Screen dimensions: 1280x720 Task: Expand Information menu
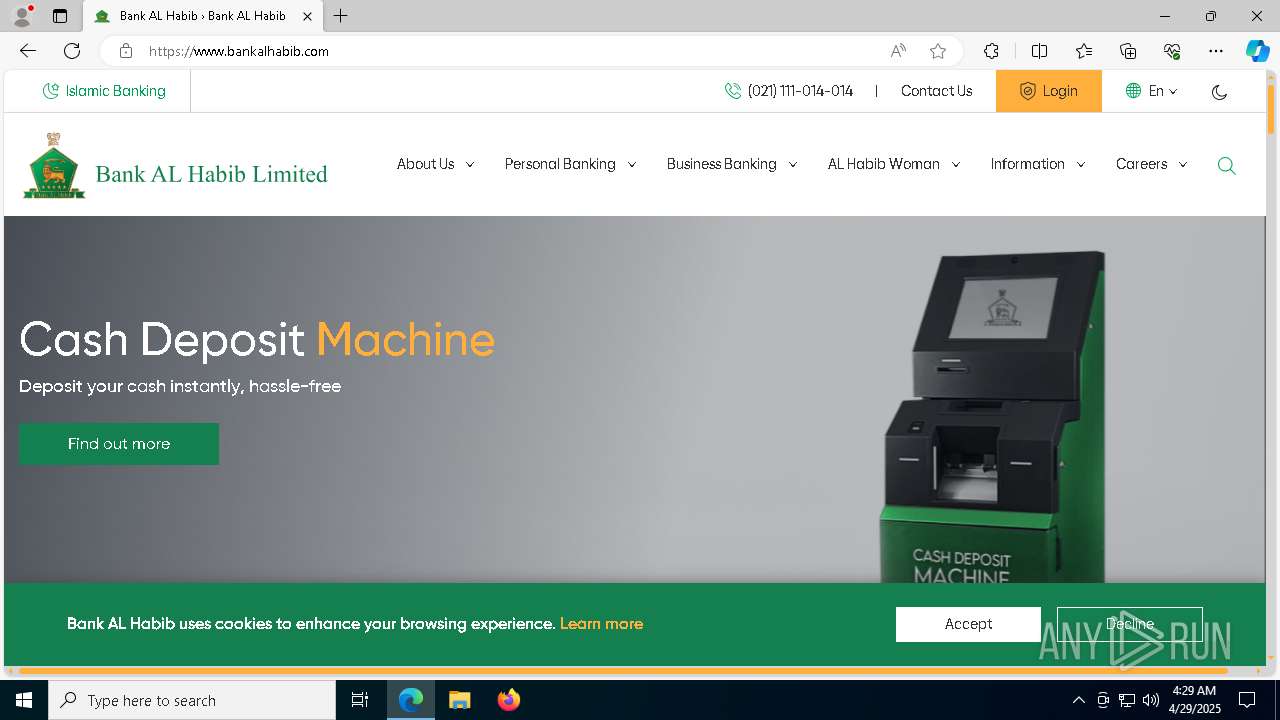coord(1038,164)
